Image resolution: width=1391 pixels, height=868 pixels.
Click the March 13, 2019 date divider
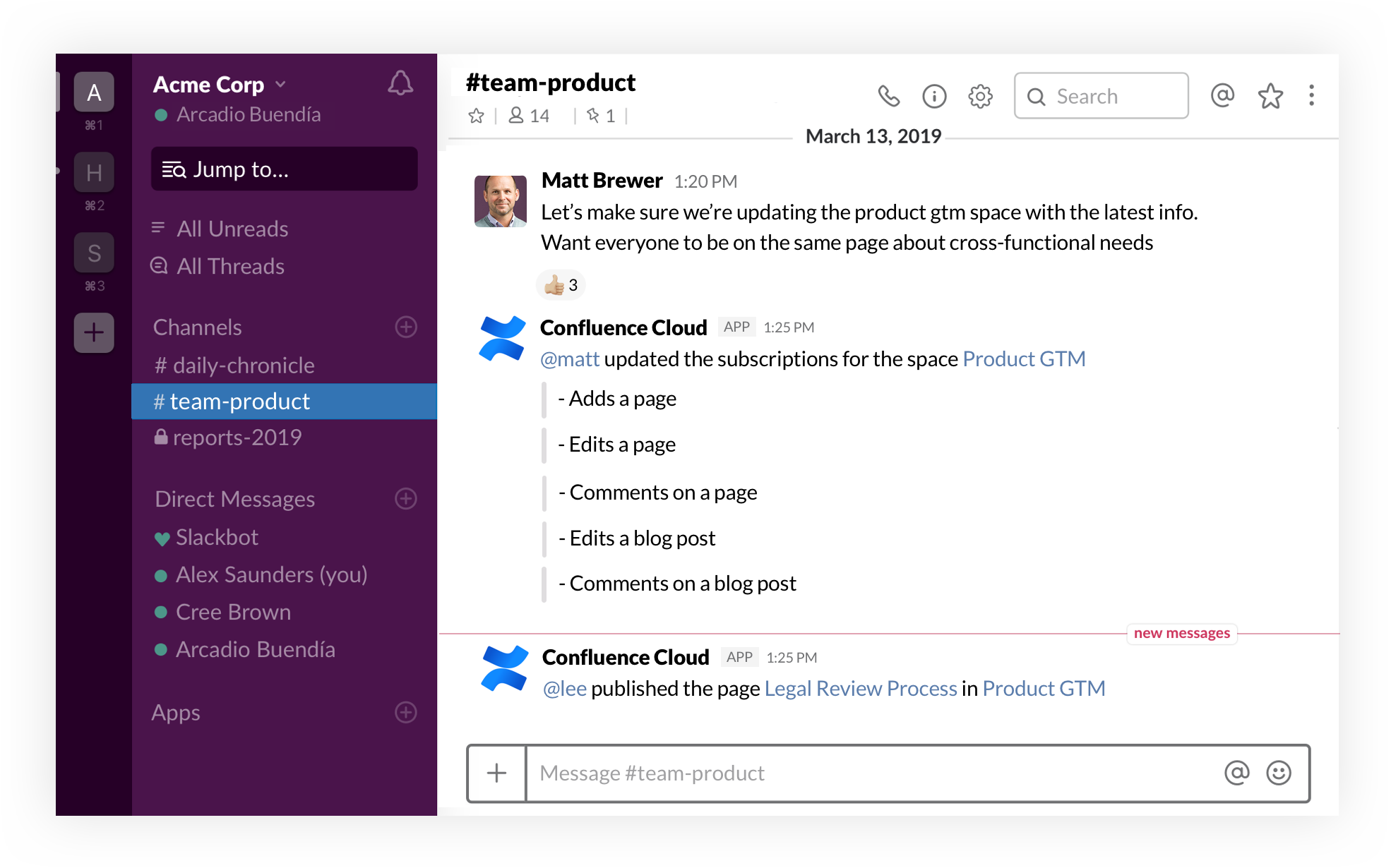click(x=873, y=136)
